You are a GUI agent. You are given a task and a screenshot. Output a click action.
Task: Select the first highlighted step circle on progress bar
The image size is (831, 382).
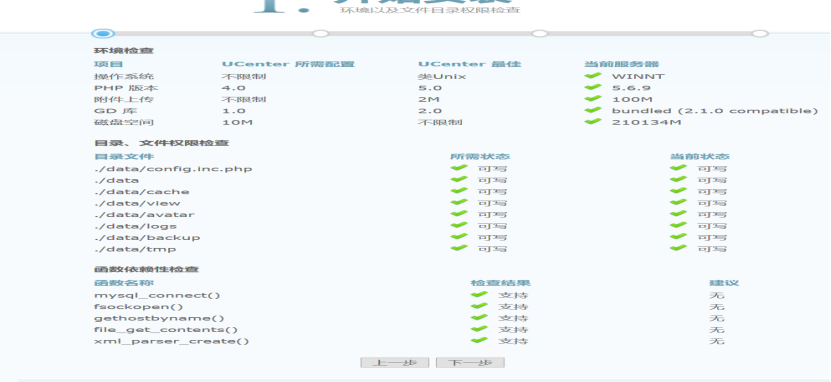pos(103,34)
